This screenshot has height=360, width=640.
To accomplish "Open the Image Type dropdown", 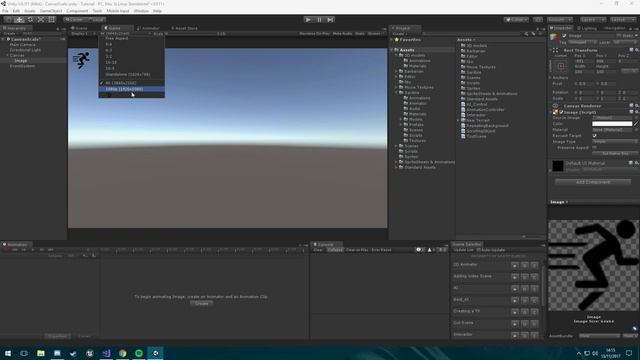I will click(x=615, y=141).
